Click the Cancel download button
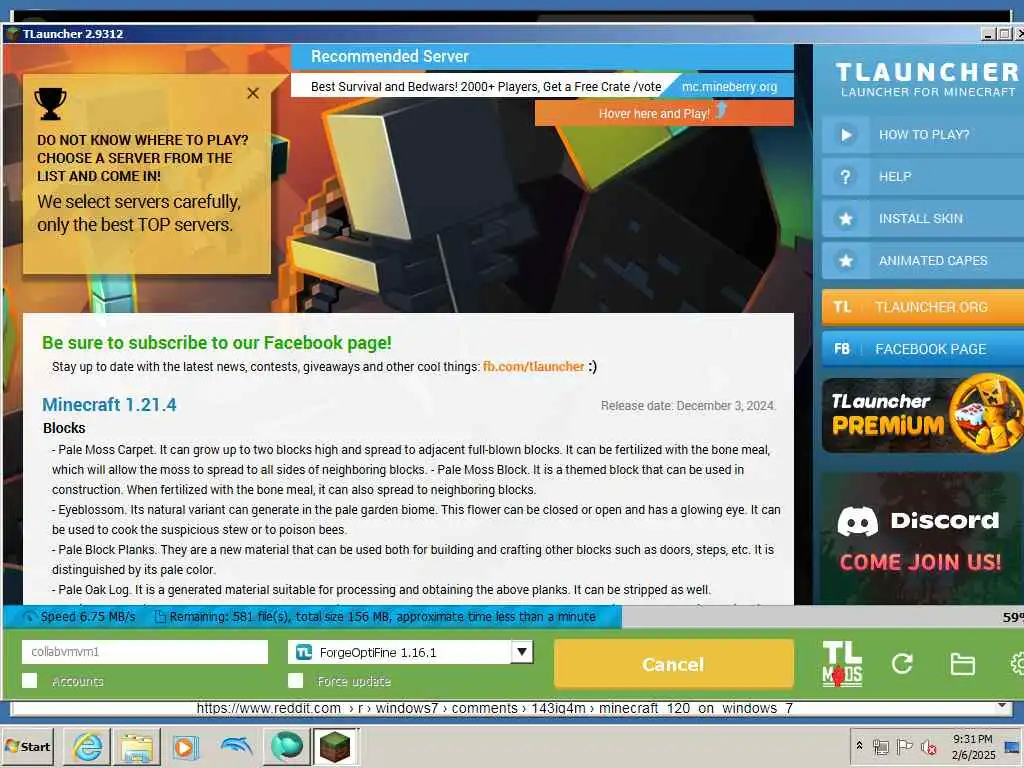Image resolution: width=1024 pixels, height=768 pixels. point(673,664)
